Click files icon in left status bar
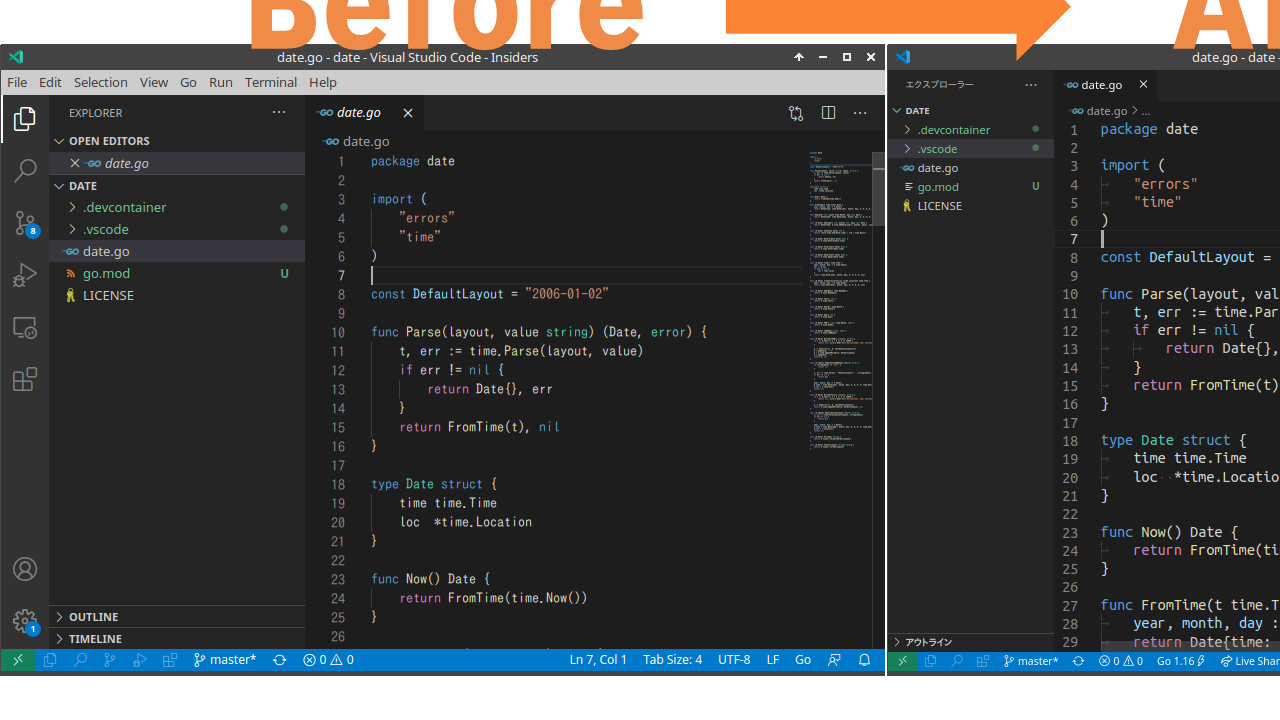 [50, 660]
